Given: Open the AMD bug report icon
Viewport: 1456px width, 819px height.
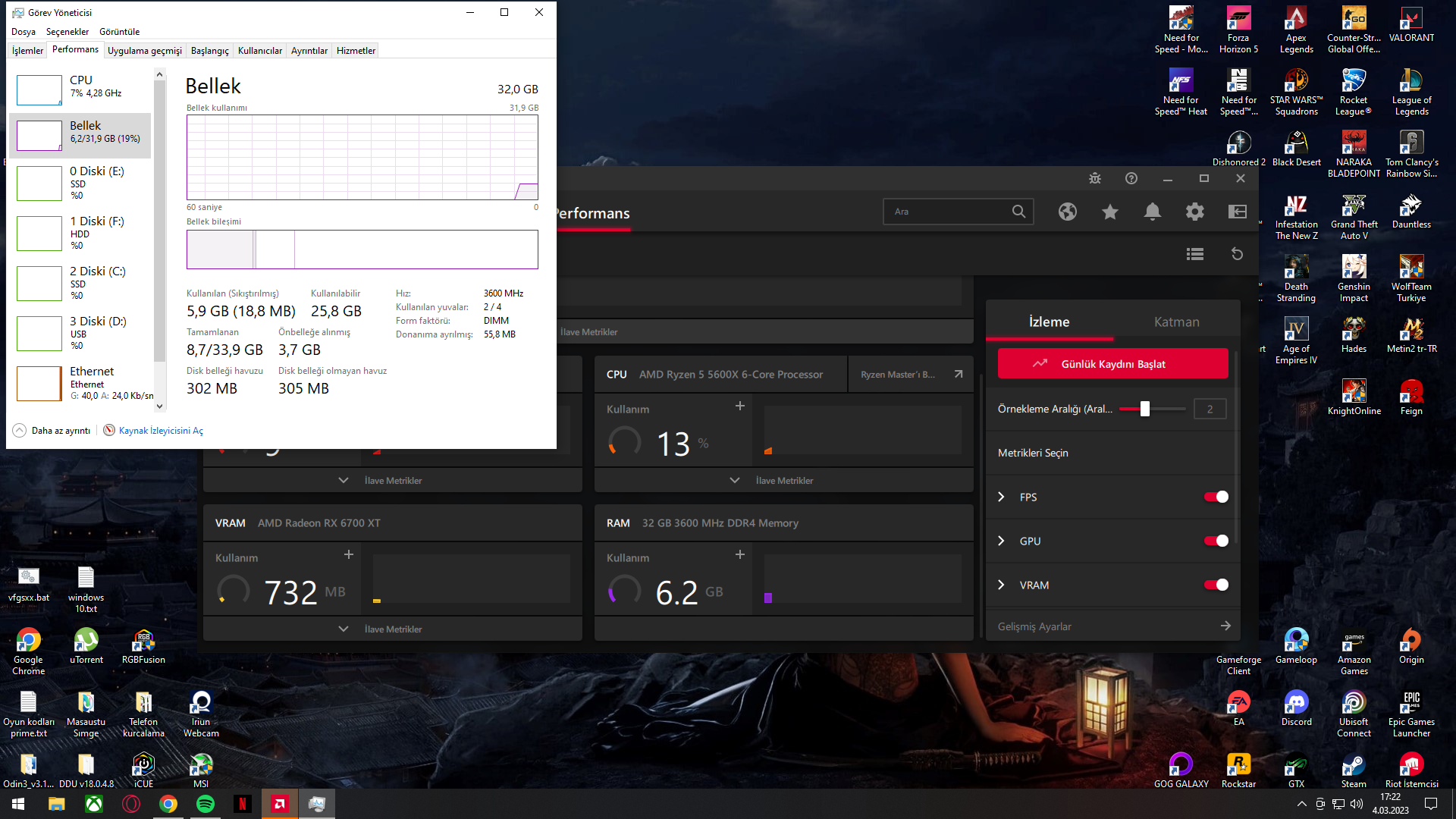Looking at the screenshot, I should click(x=1094, y=178).
